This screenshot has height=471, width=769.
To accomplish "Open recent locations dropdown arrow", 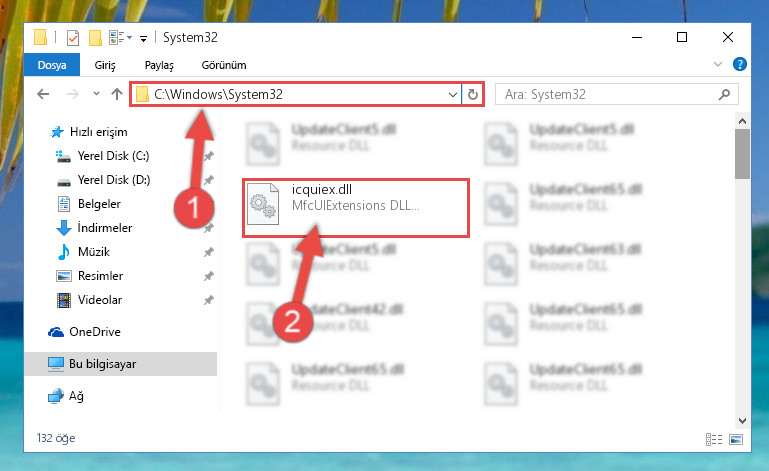I will click(x=96, y=94).
